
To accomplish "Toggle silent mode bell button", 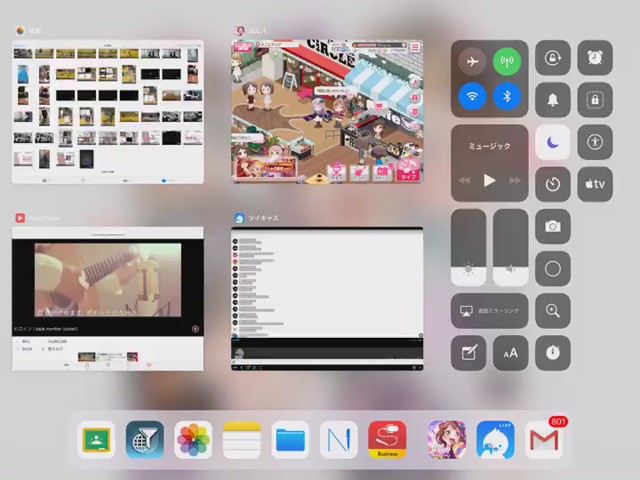I will (x=553, y=100).
